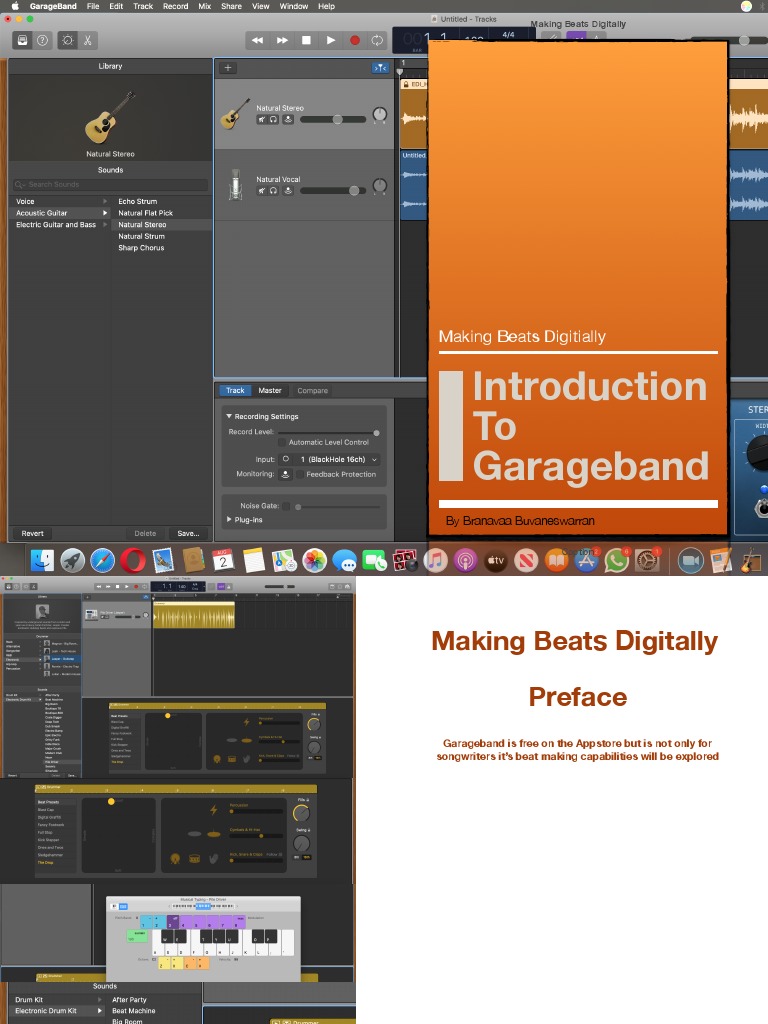Toggle the input format mono/stereo button
This screenshot has height=1024, width=768.
pos(285,460)
